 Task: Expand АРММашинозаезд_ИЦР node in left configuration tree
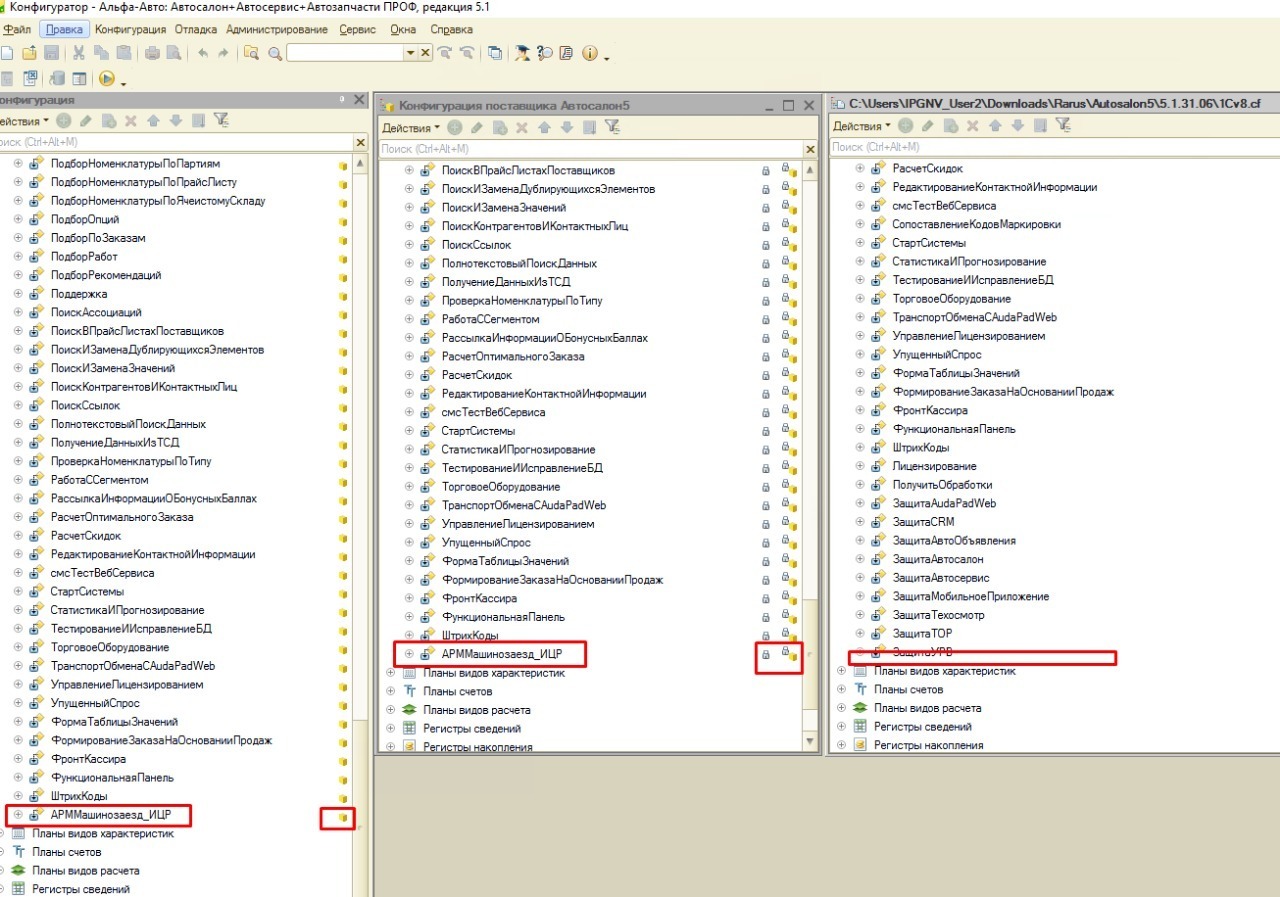pos(18,815)
